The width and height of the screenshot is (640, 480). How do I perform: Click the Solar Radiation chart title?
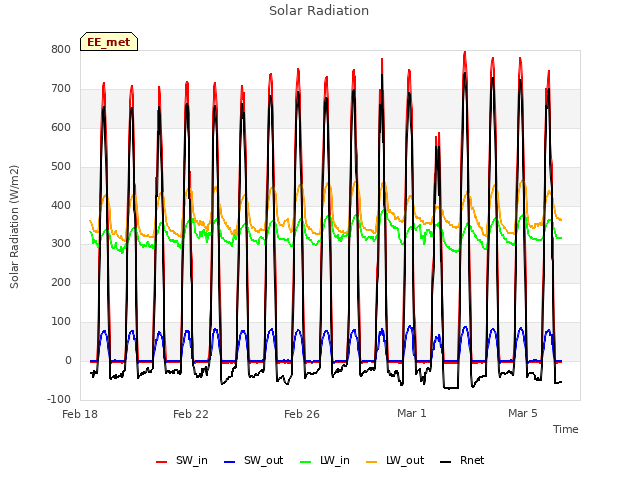click(319, 11)
